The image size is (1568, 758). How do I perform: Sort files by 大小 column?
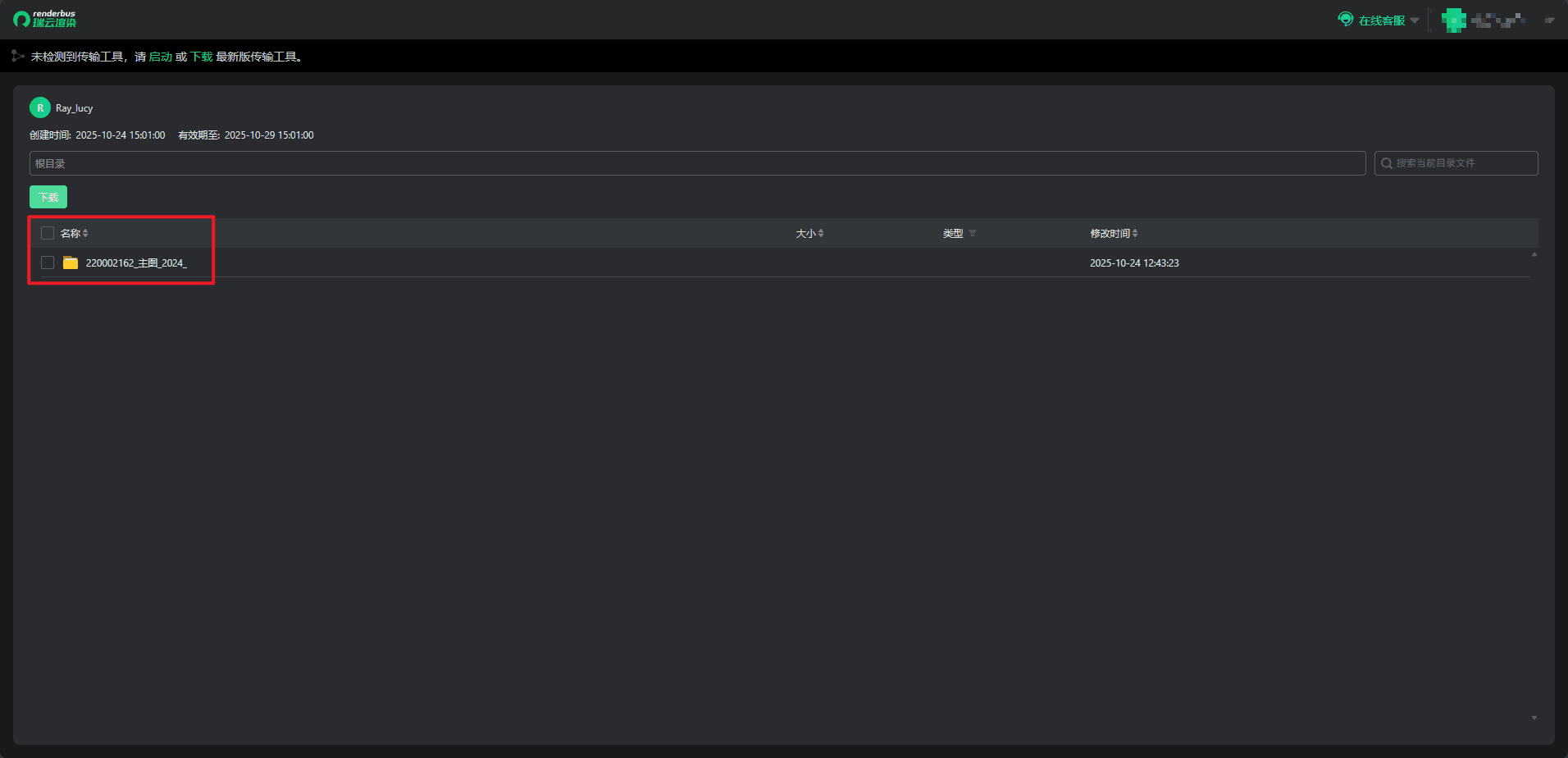(821, 234)
